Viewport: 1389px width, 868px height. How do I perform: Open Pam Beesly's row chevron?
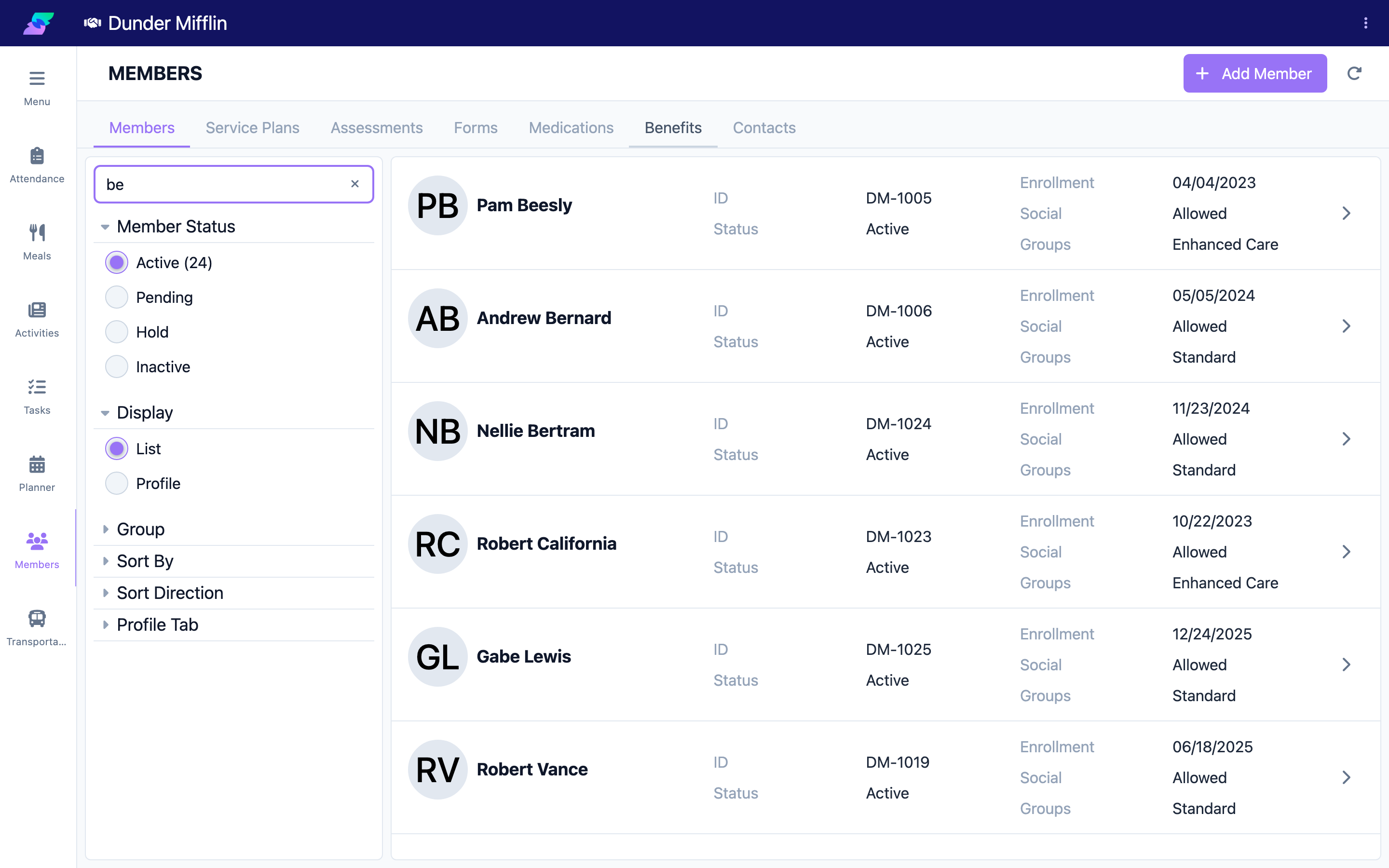pyautogui.click(x=1346, y=214)
